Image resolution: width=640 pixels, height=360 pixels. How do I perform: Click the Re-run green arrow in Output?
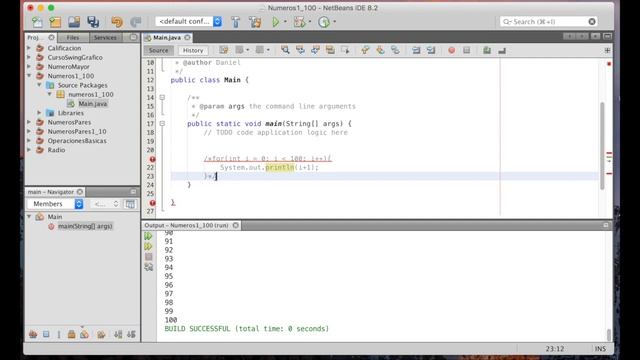149,236
